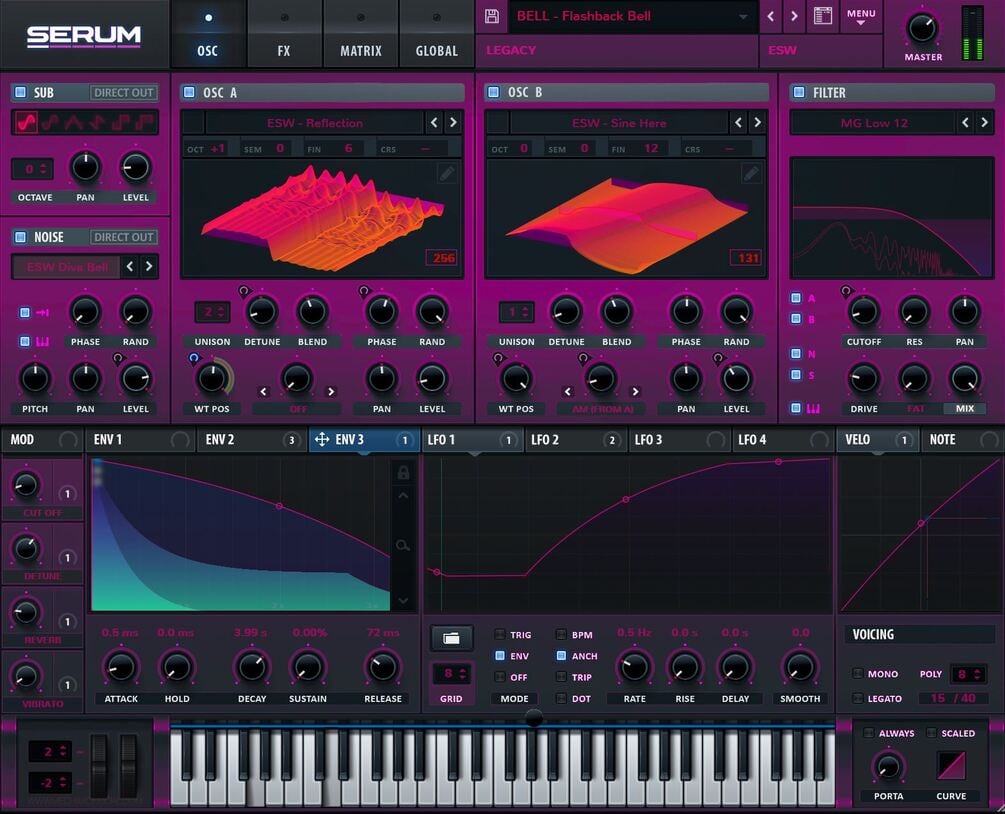Click SUB DIRECT OUT button
1005x814 pixels.
[x=124, y=92]
